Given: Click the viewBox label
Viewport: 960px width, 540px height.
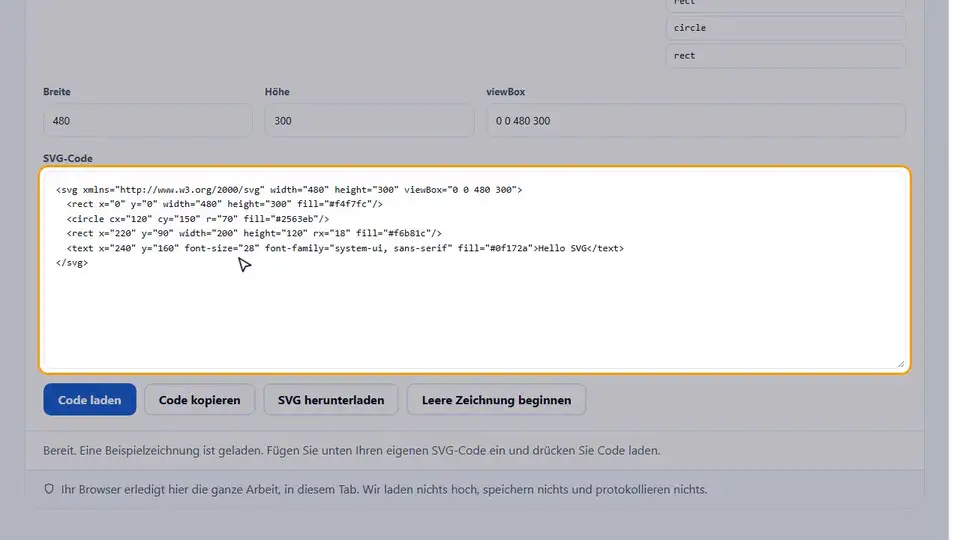Looking at the screenshot, I should tap(506, 92).
